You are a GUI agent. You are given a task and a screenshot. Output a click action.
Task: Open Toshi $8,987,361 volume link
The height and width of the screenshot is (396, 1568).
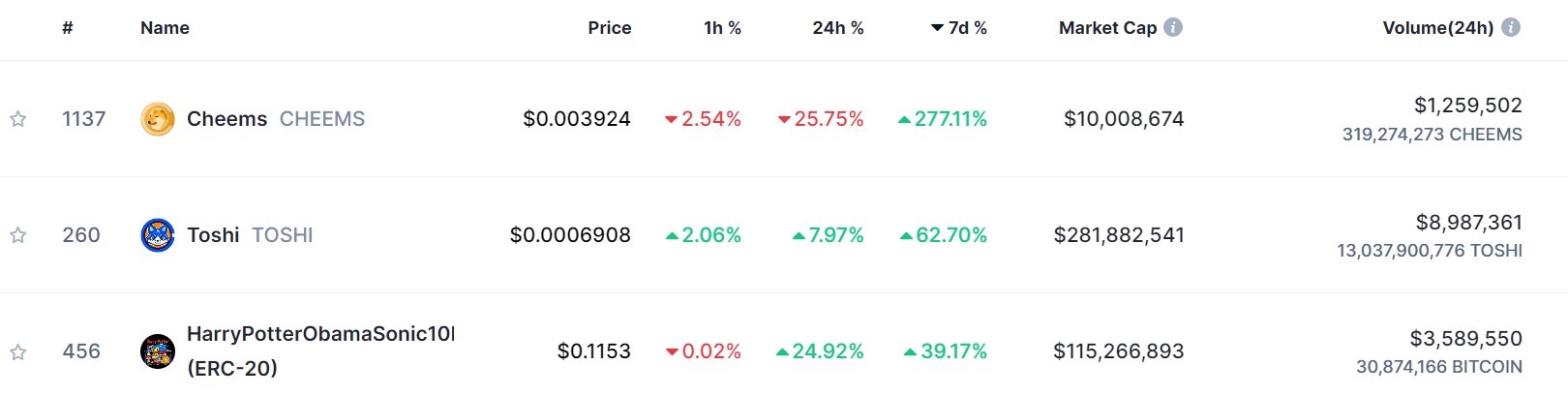pyautogui.click(x=1469, y=223)
